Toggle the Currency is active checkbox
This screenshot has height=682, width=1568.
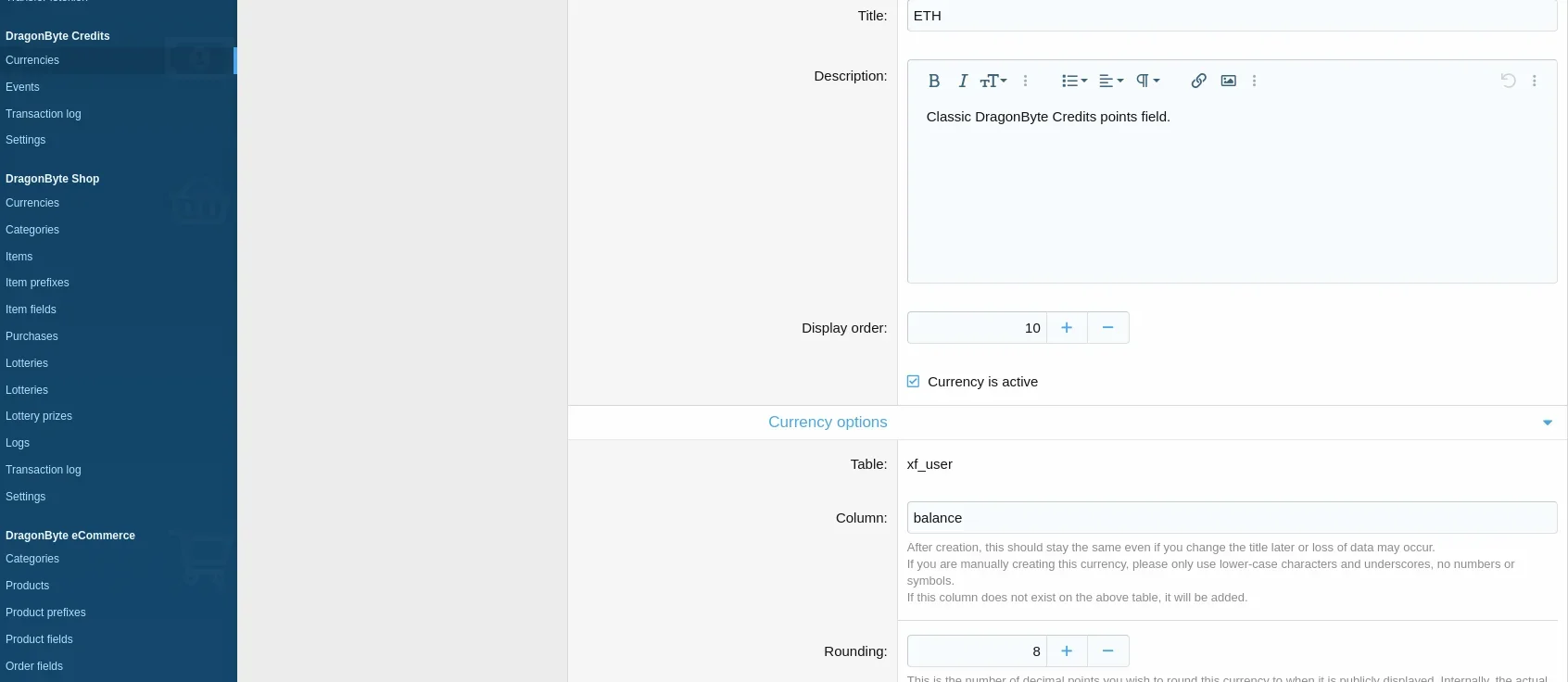(913, 382)
